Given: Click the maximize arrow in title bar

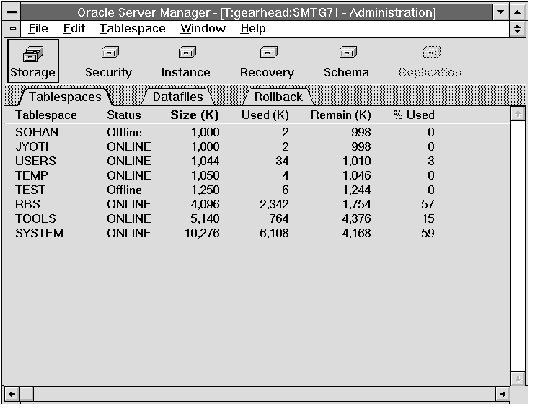Looking at the screenshot, I should (x=518, y=12).
